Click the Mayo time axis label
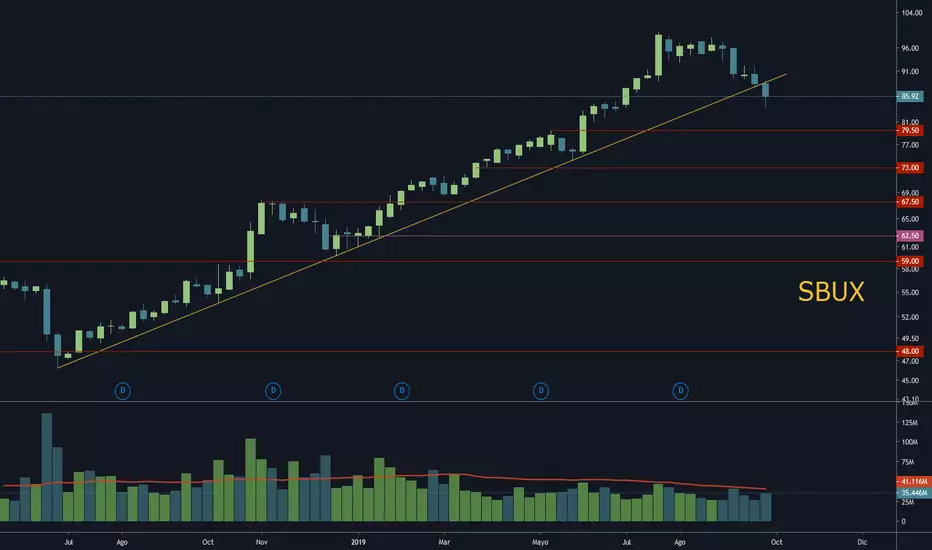The height and width of the screenshot is (550, 932). tap(540, 542)
